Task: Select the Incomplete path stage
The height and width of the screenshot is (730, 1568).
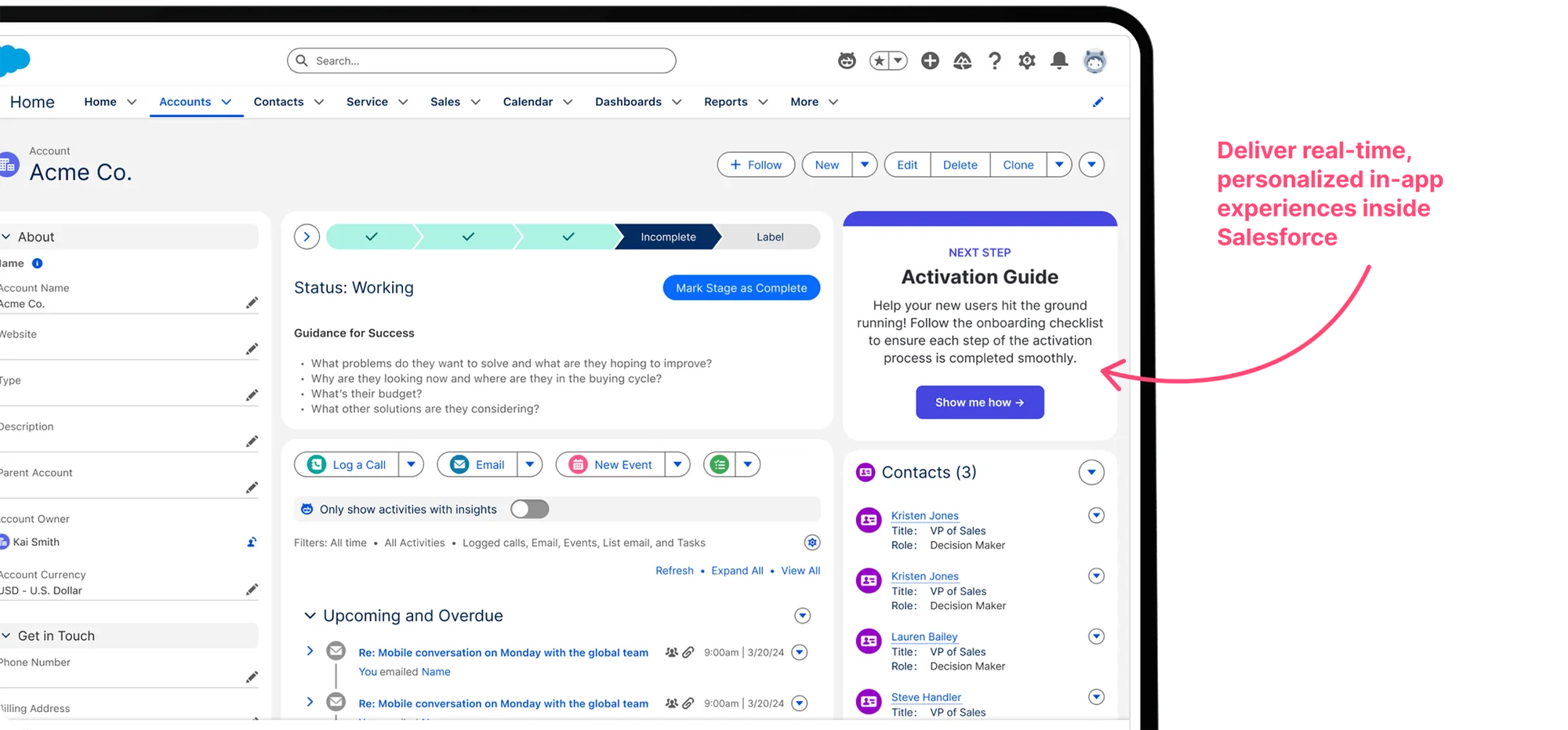Action: pyautogui.click(x=668, y=237)
